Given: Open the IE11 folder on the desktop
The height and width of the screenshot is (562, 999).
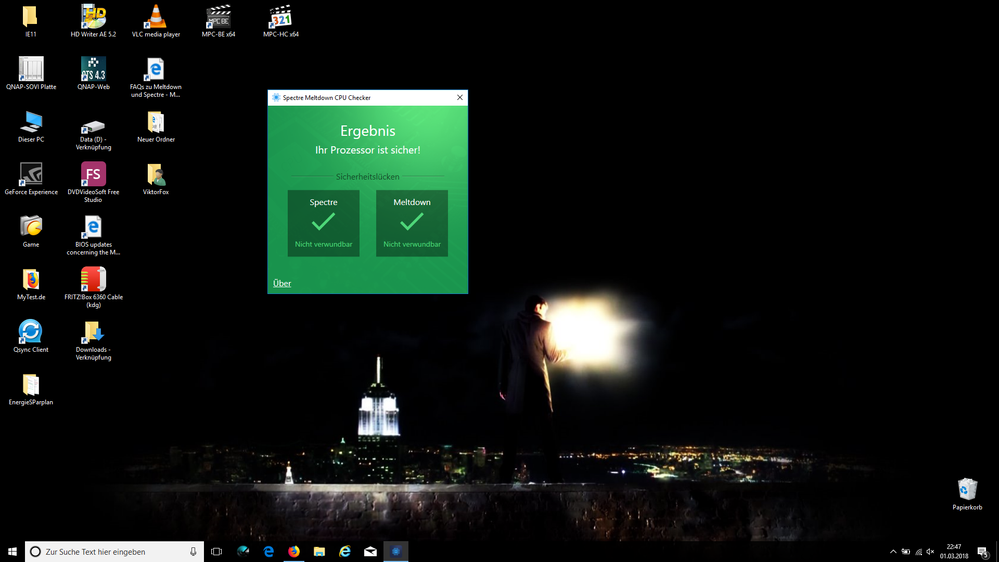Looking at the screenshot, I should (31, 20).
